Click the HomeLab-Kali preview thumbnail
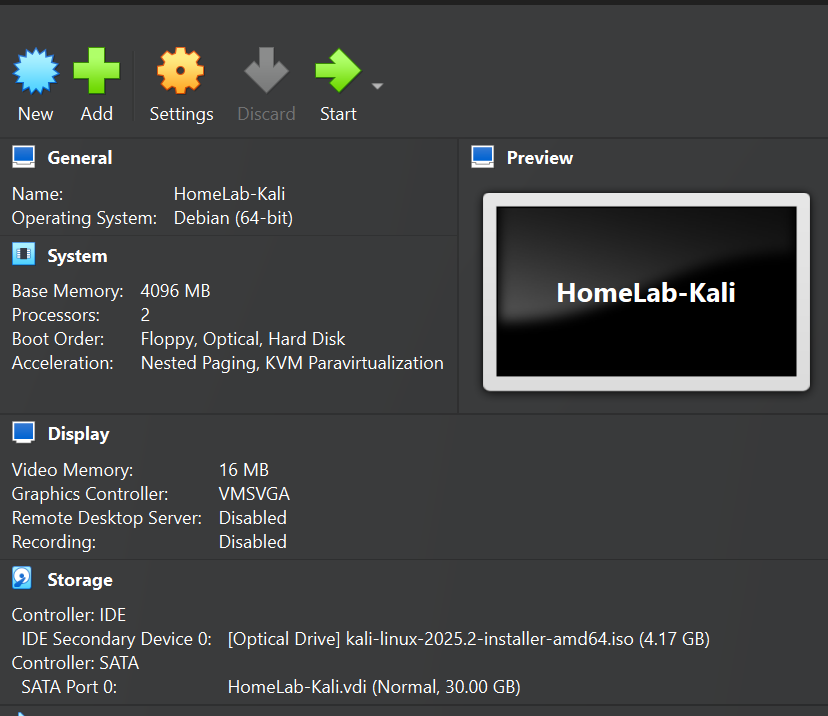 (x=646, y=292)
